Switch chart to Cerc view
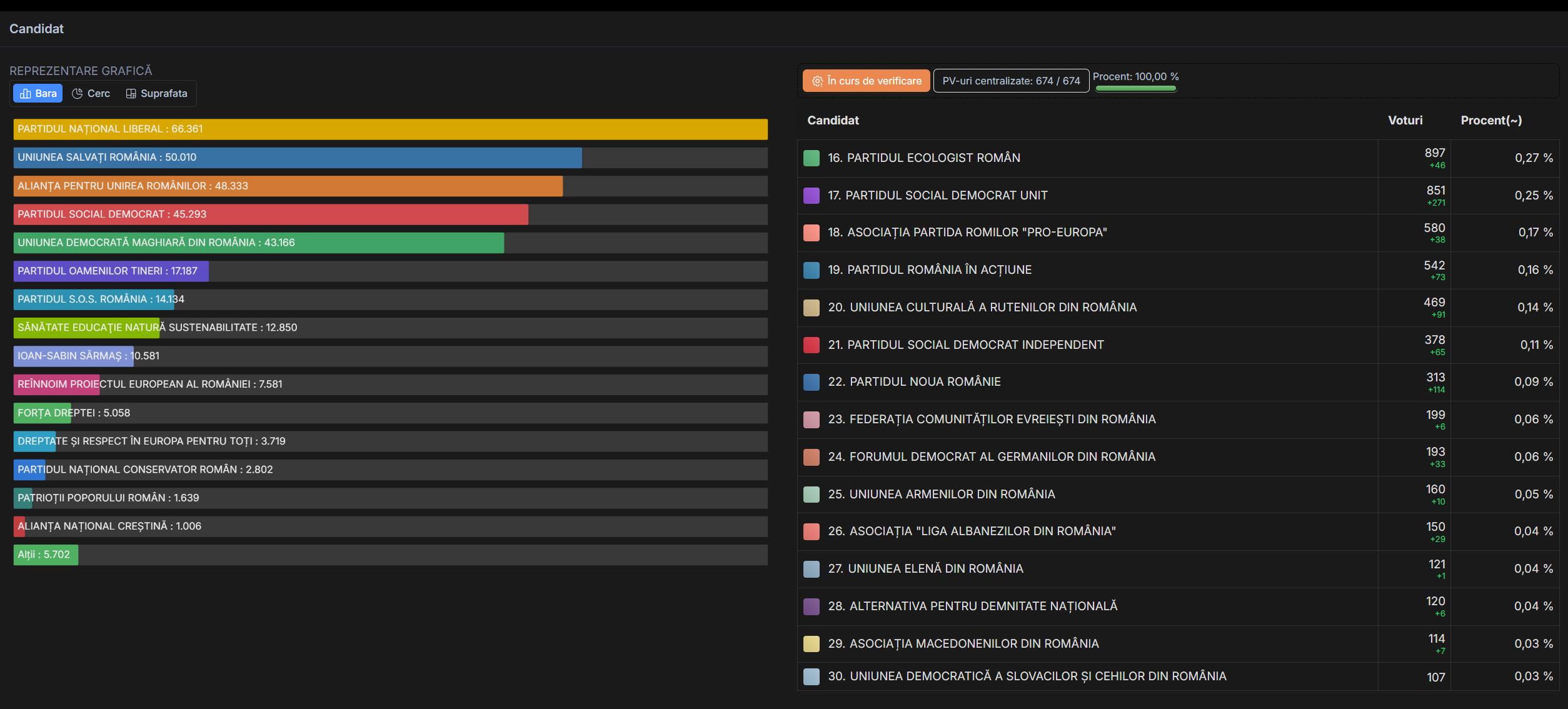This screenshot has height=709, width=1568. [91, 94]
